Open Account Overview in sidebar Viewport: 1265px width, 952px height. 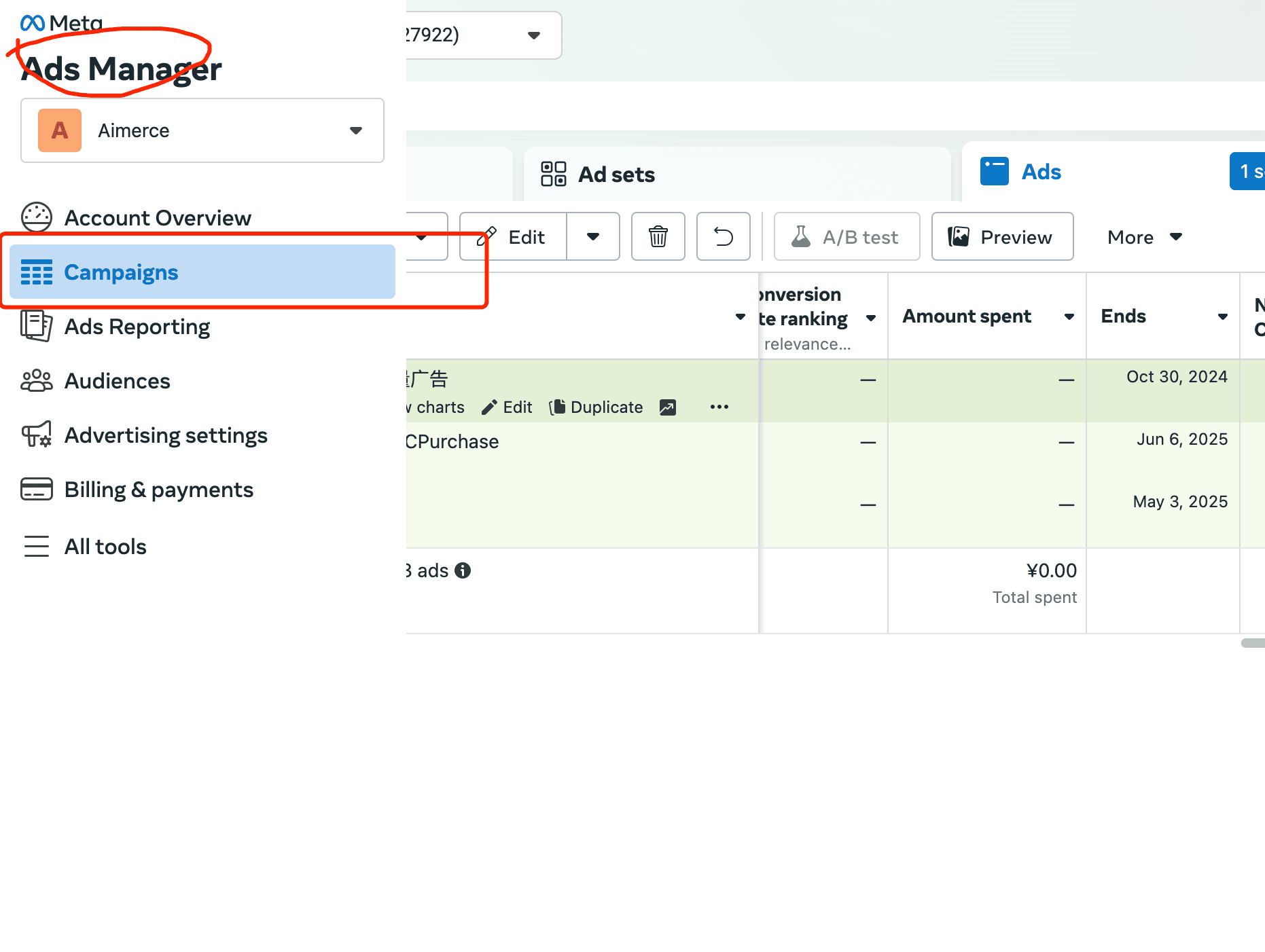pos(157,218)
